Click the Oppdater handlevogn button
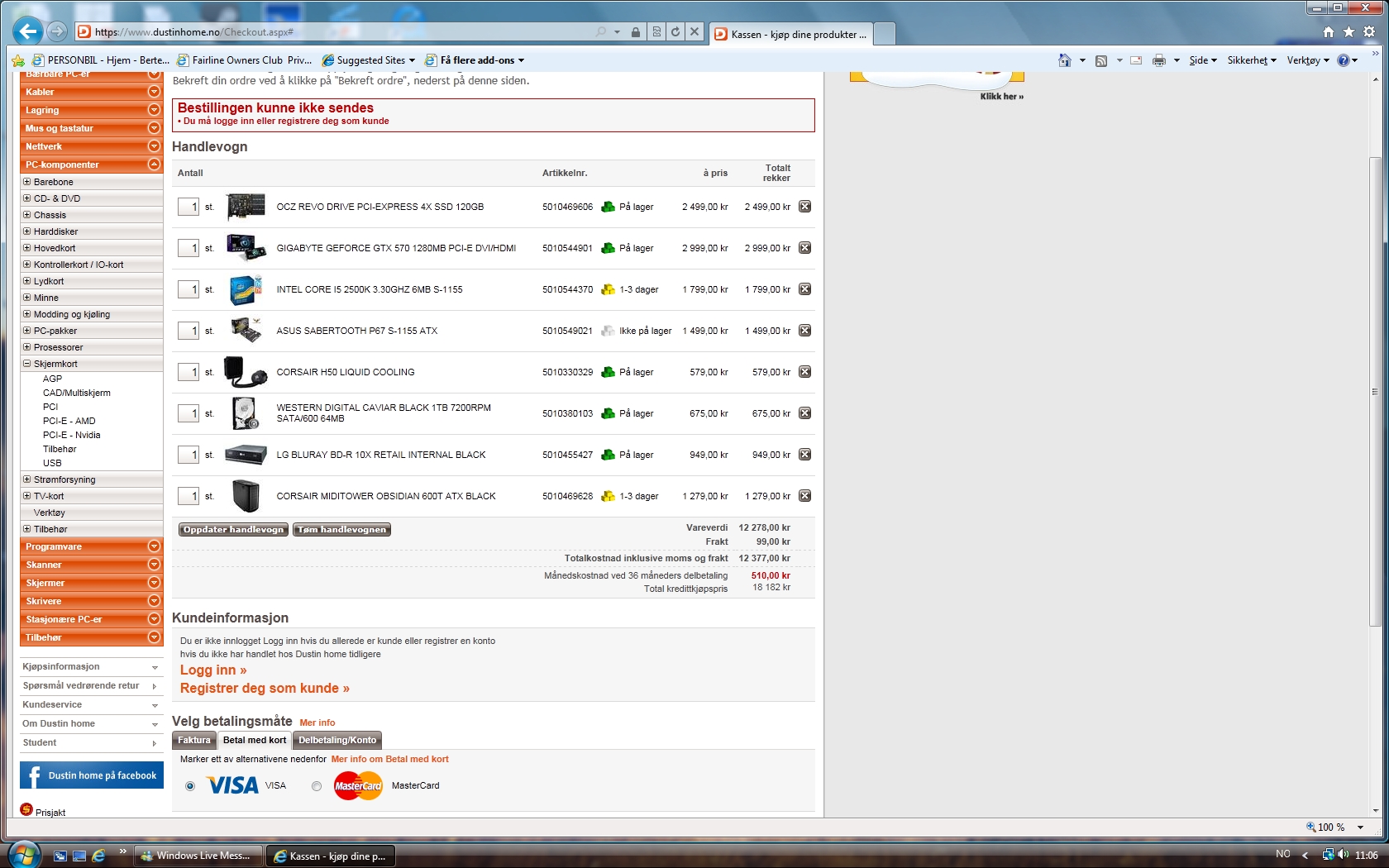Screen dimensions: 1389x868 [x=233, y=530]
